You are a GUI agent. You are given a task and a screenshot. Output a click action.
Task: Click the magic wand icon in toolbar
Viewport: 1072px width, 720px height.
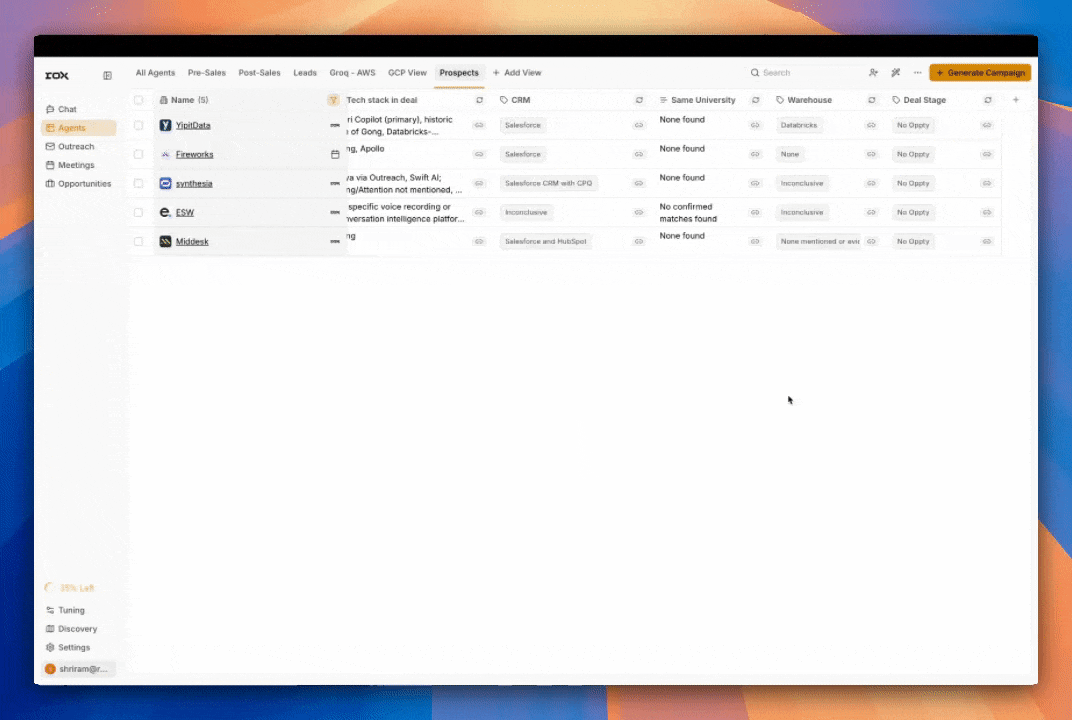click(896, 73)
